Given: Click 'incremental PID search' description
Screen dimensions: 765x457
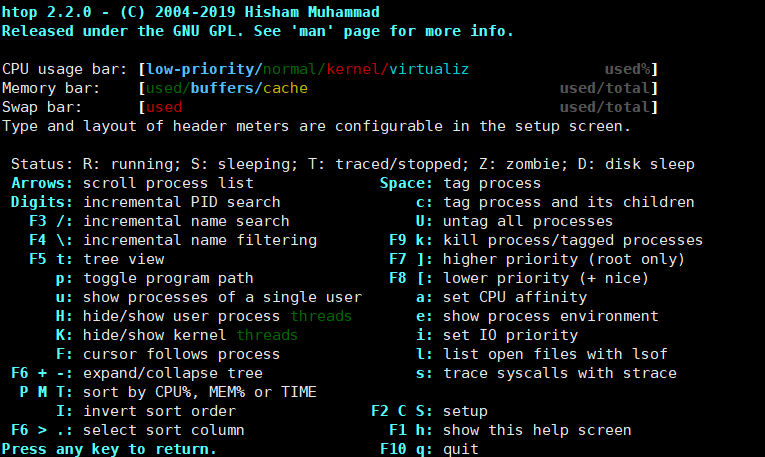Looking at the screenshot, I should [182, 202].
